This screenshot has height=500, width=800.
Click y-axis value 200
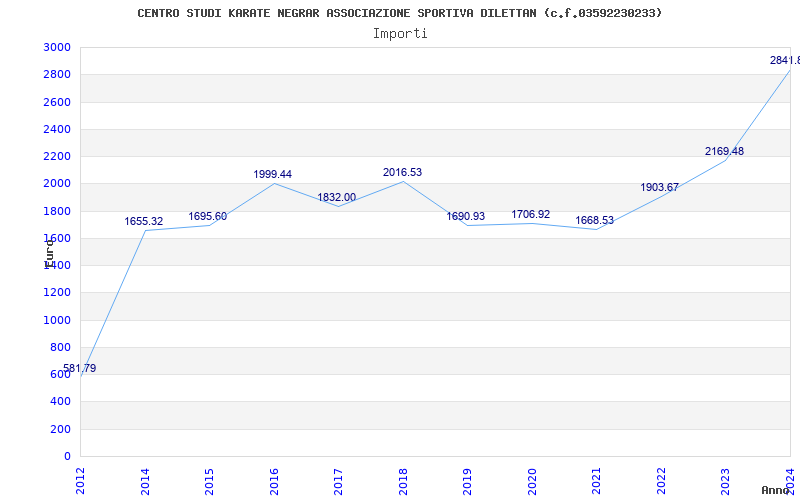pyautogui.click(x=61, y=430)
